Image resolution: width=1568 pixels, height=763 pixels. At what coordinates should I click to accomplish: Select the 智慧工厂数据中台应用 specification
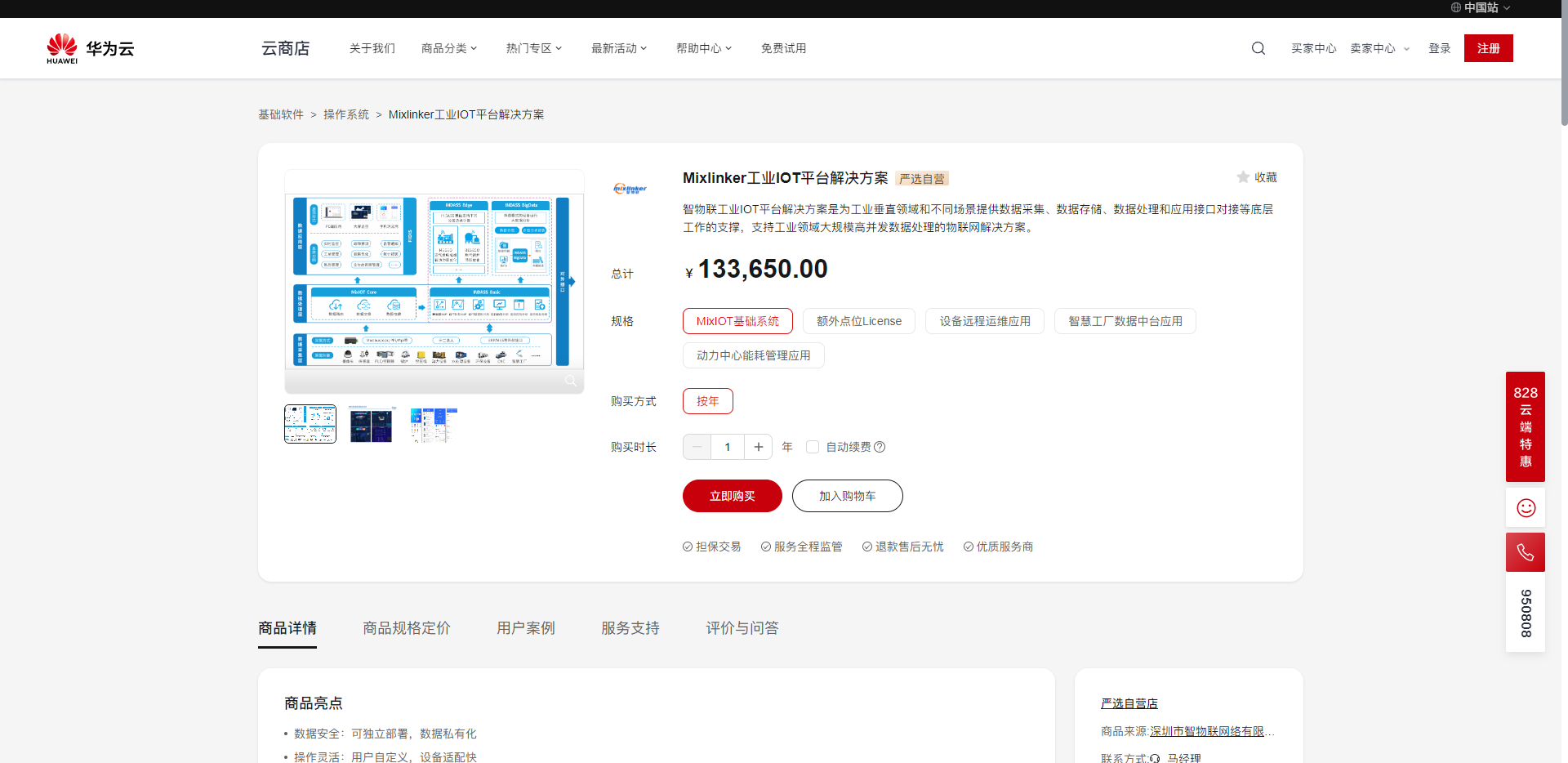coord(1125,321)
